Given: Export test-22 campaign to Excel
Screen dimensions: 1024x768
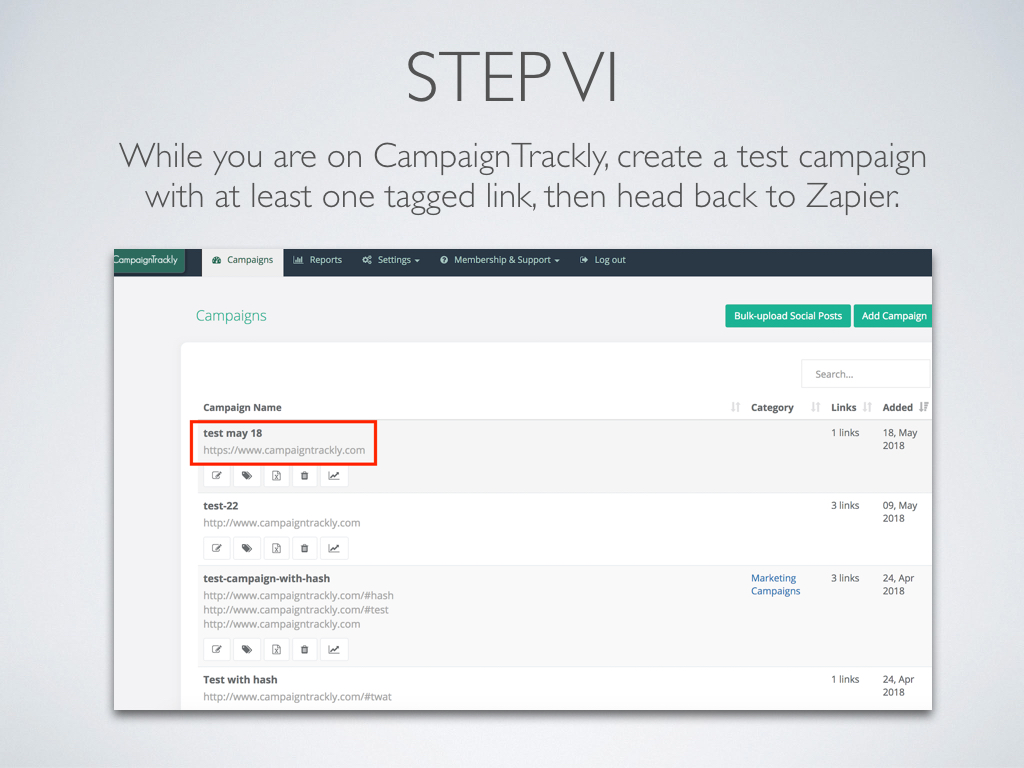Looking at the screenshot, I should (276, 548).
